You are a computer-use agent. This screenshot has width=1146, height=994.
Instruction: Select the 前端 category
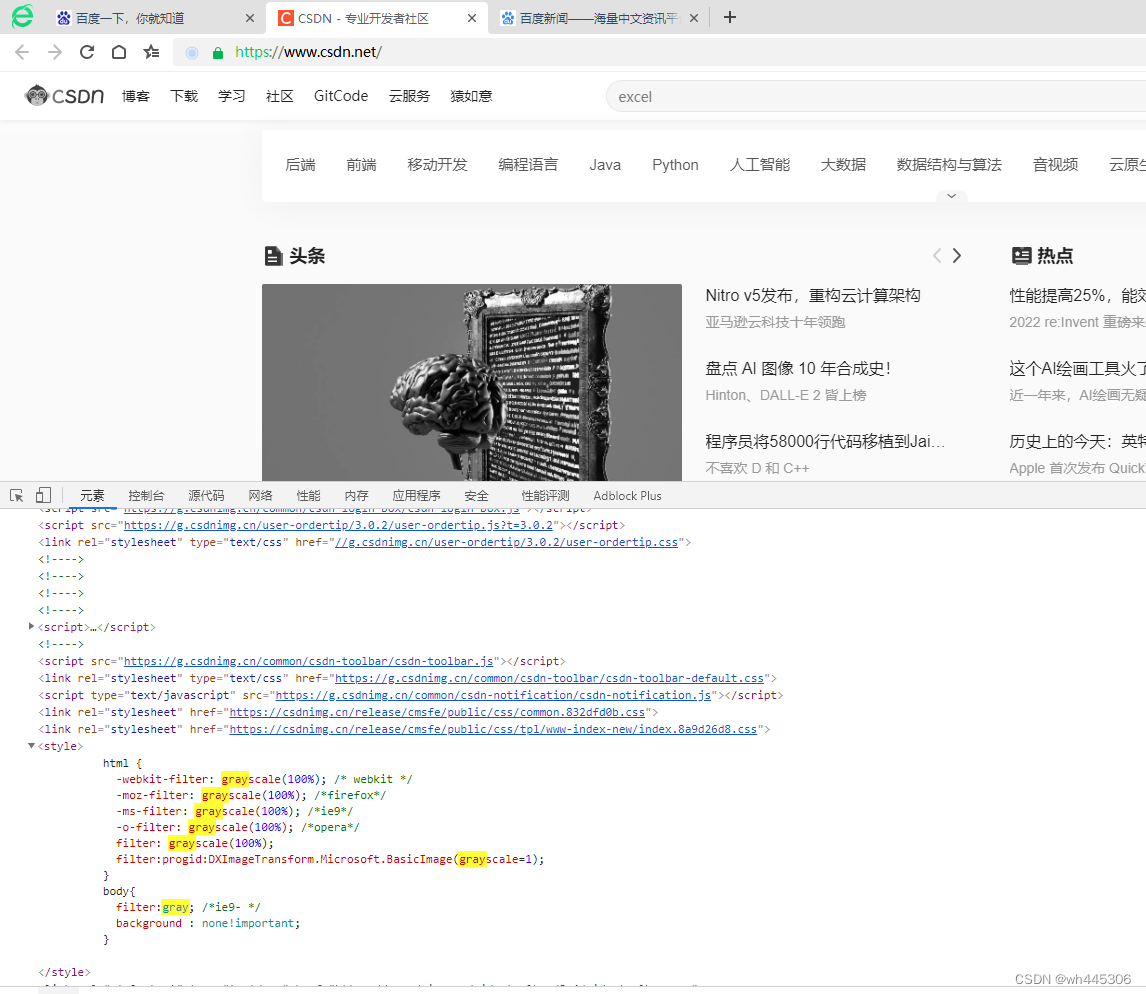pyautogui.click(x=362, y=165)
